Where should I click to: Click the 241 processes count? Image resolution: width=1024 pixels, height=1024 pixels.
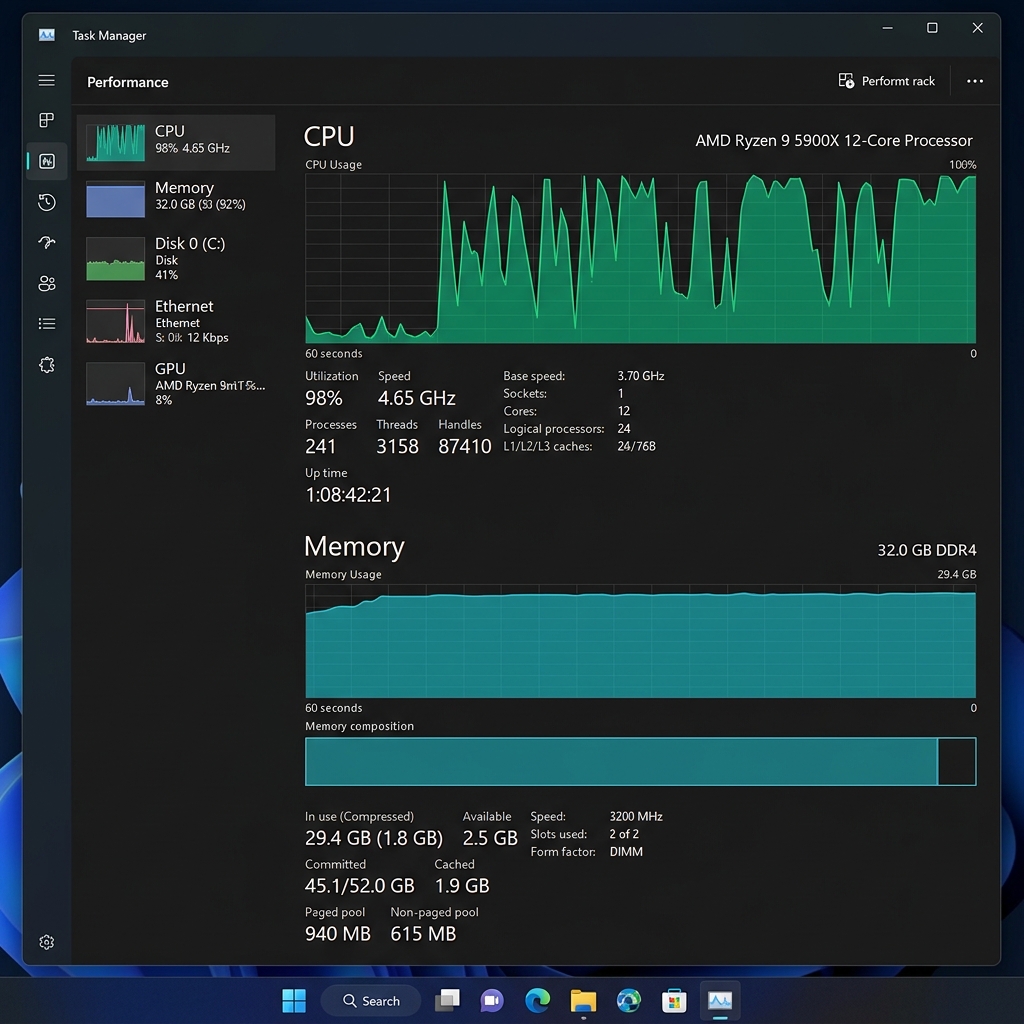[x=320, y=446]
